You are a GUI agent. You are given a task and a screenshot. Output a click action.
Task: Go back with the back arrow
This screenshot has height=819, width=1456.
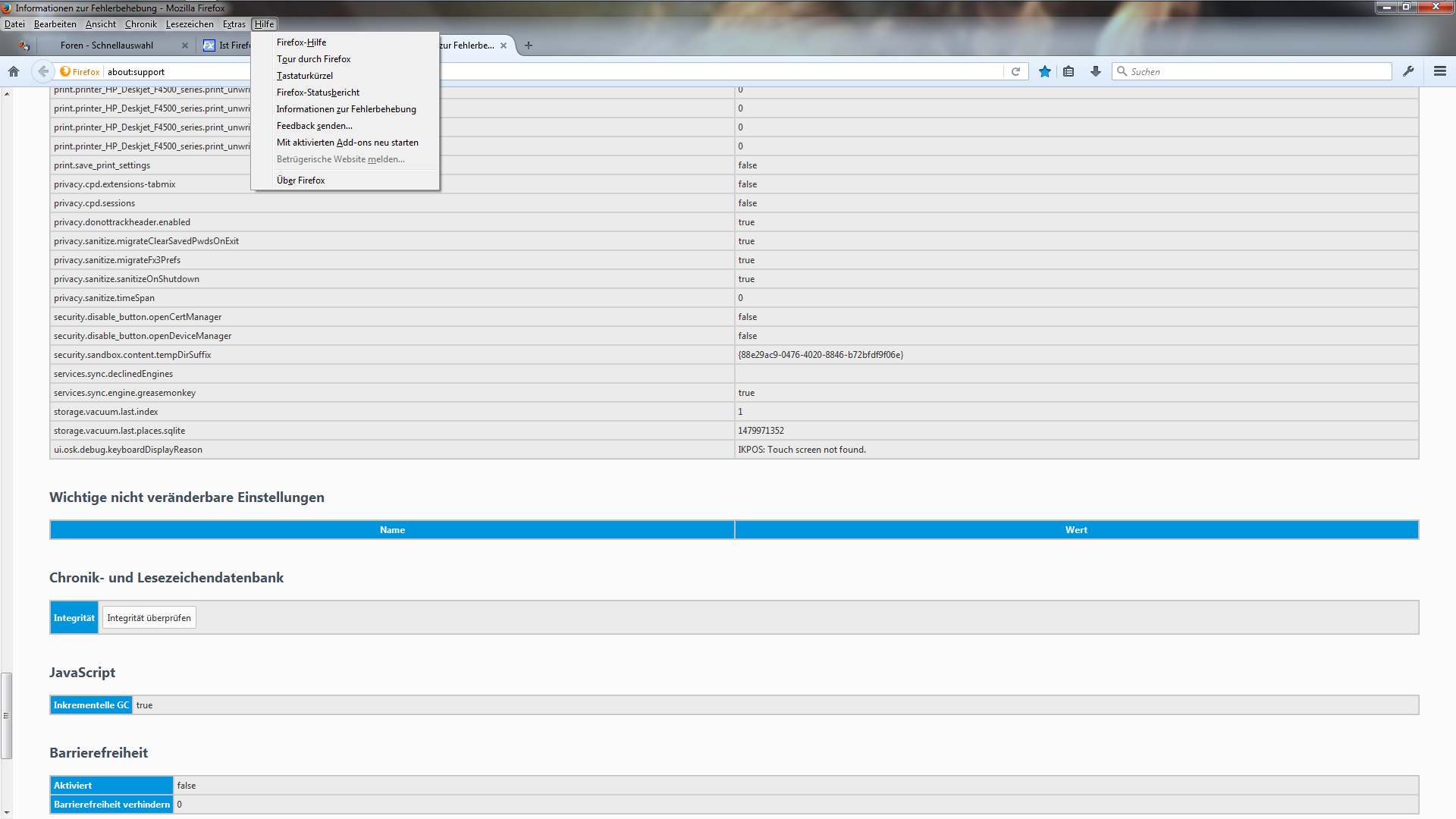coord(43,71)
